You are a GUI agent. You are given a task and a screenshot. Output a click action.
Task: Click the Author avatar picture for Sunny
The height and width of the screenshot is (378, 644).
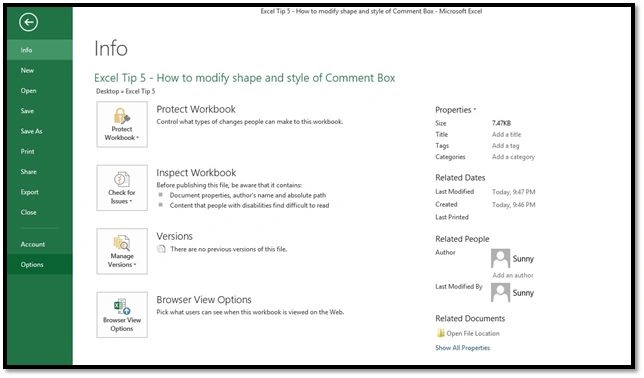(500, 258)
